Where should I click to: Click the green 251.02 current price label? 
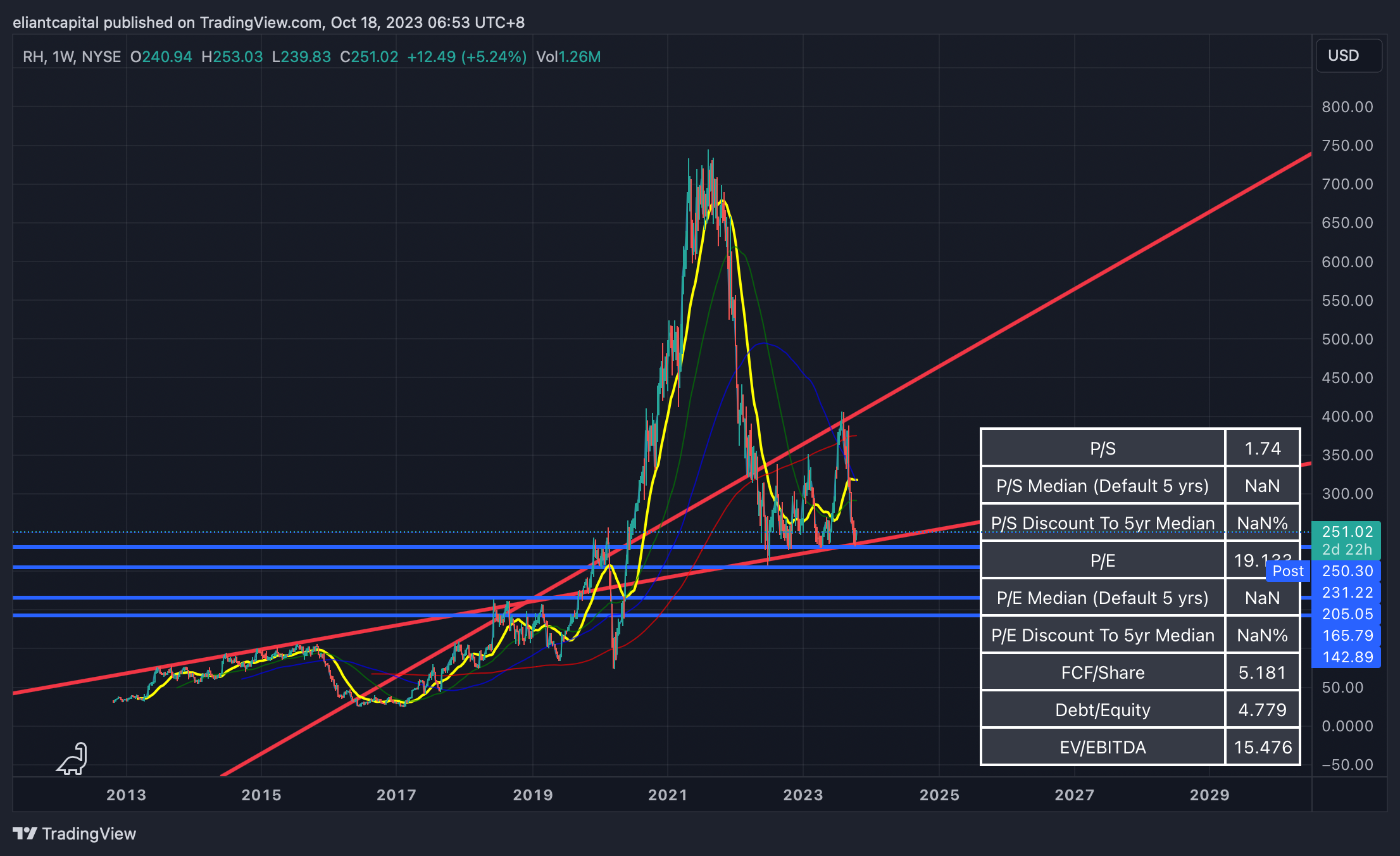pyautogui.click(x=1346, y=532)
